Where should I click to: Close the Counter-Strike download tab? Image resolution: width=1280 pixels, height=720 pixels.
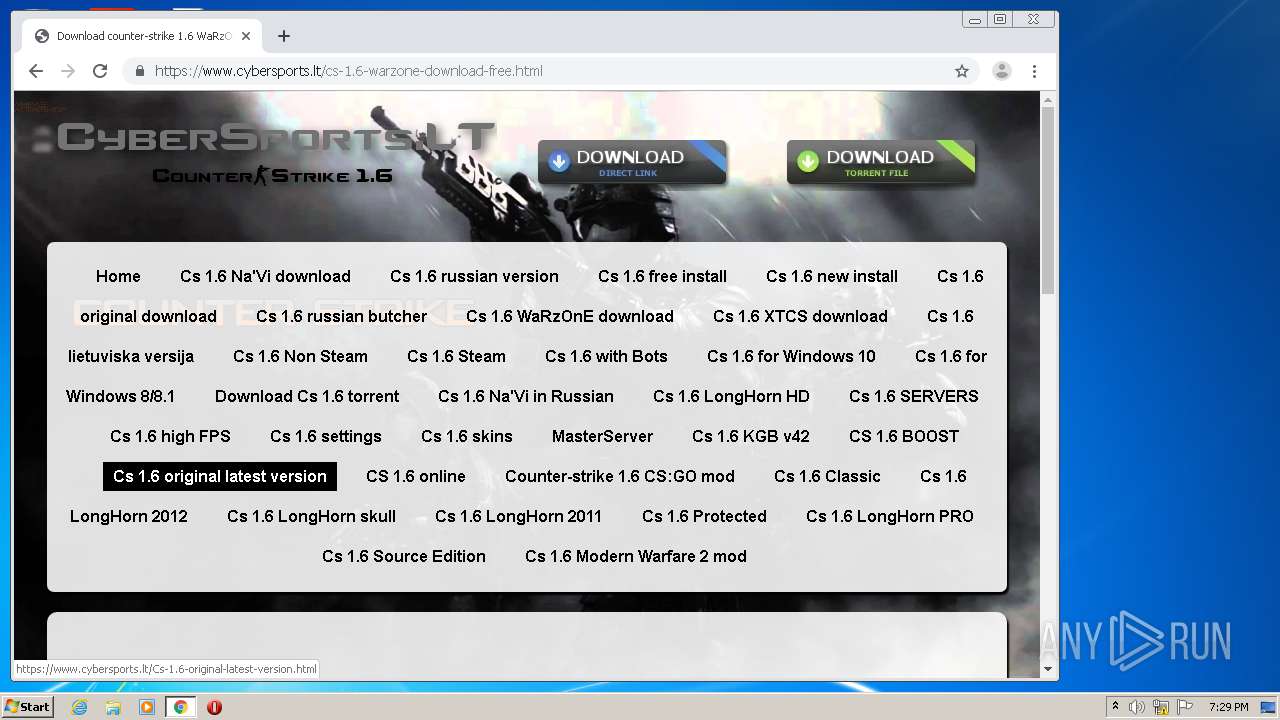246,36
